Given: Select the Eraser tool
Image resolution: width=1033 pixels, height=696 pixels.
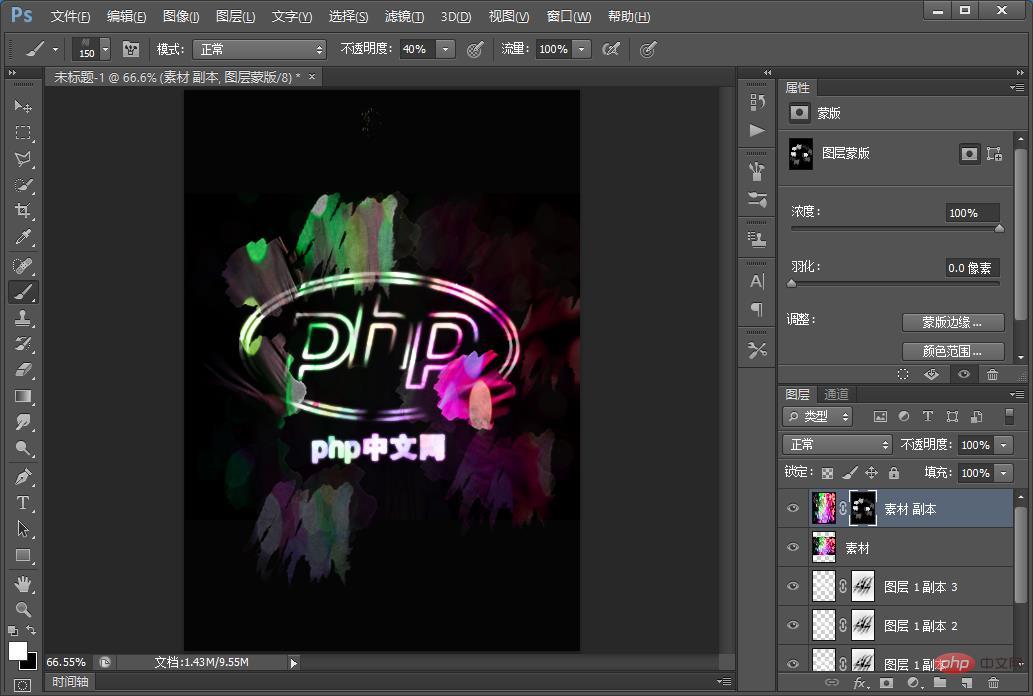Looking at the screenshot, I should pos(23,370).
